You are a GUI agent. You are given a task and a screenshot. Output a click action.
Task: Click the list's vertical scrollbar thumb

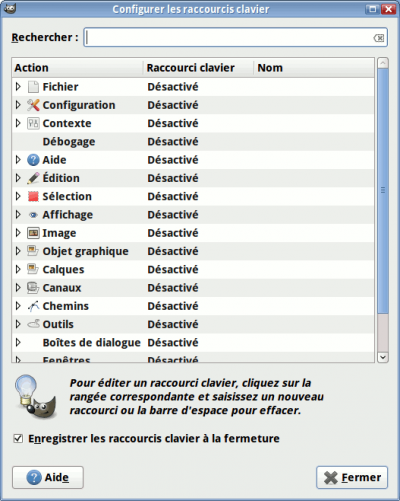point(383,191)
